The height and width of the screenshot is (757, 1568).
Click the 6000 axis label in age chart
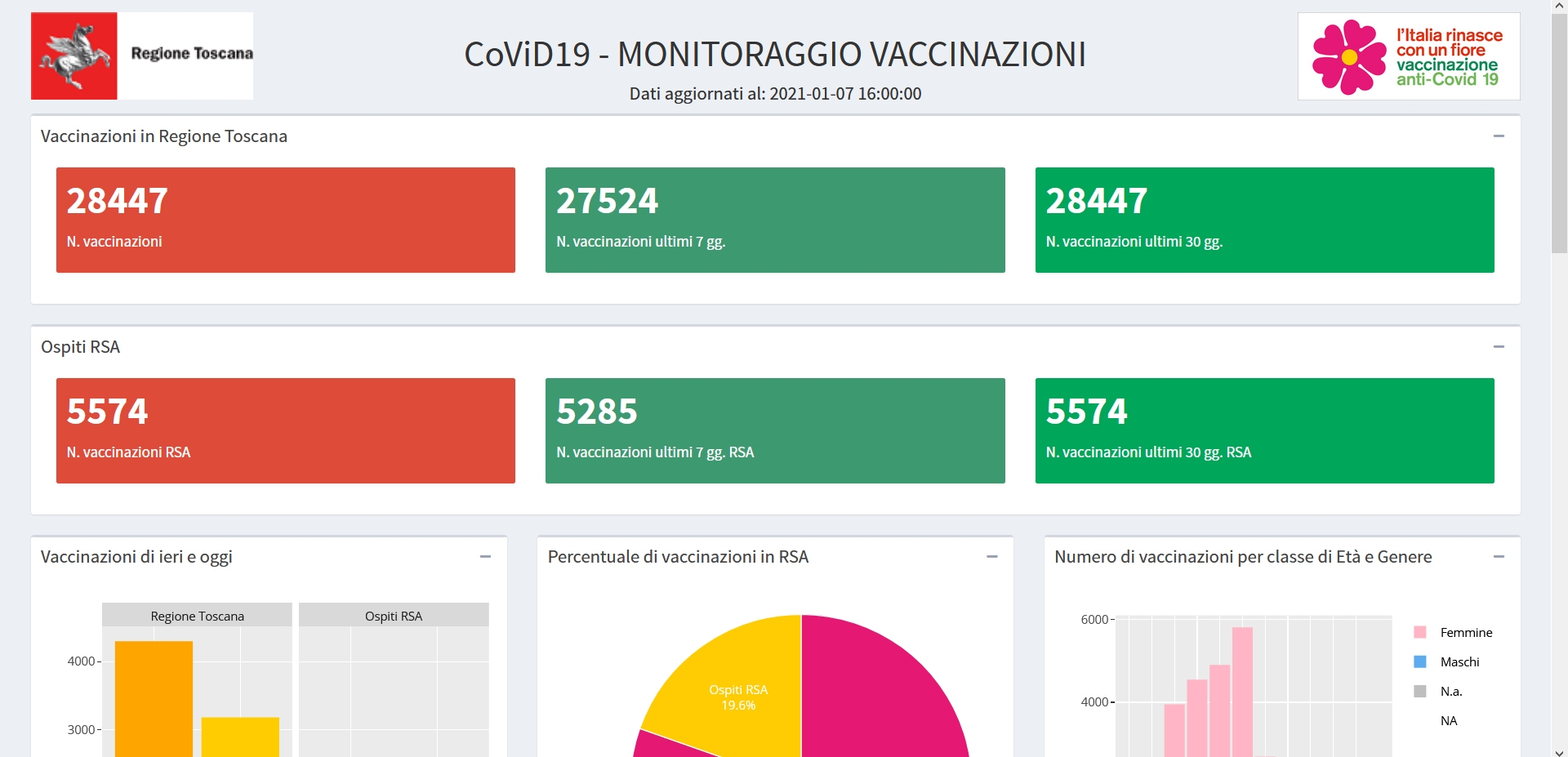[1094, 620]
